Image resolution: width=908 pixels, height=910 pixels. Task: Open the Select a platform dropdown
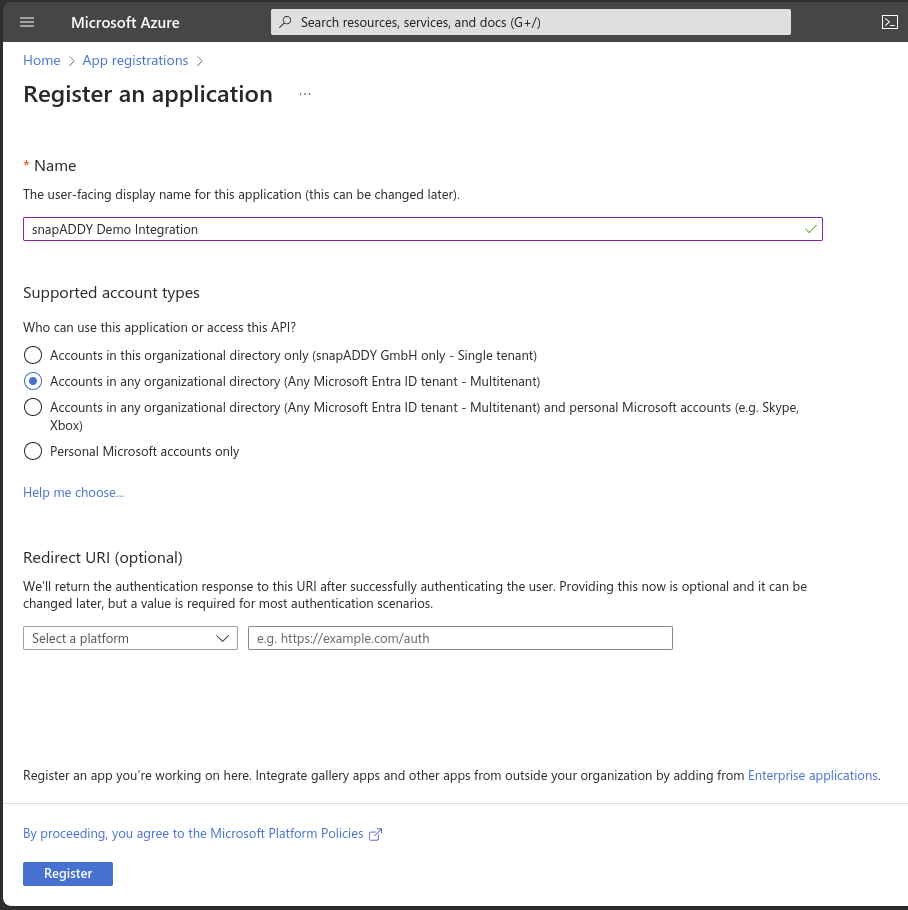click(x=120, y=637)
